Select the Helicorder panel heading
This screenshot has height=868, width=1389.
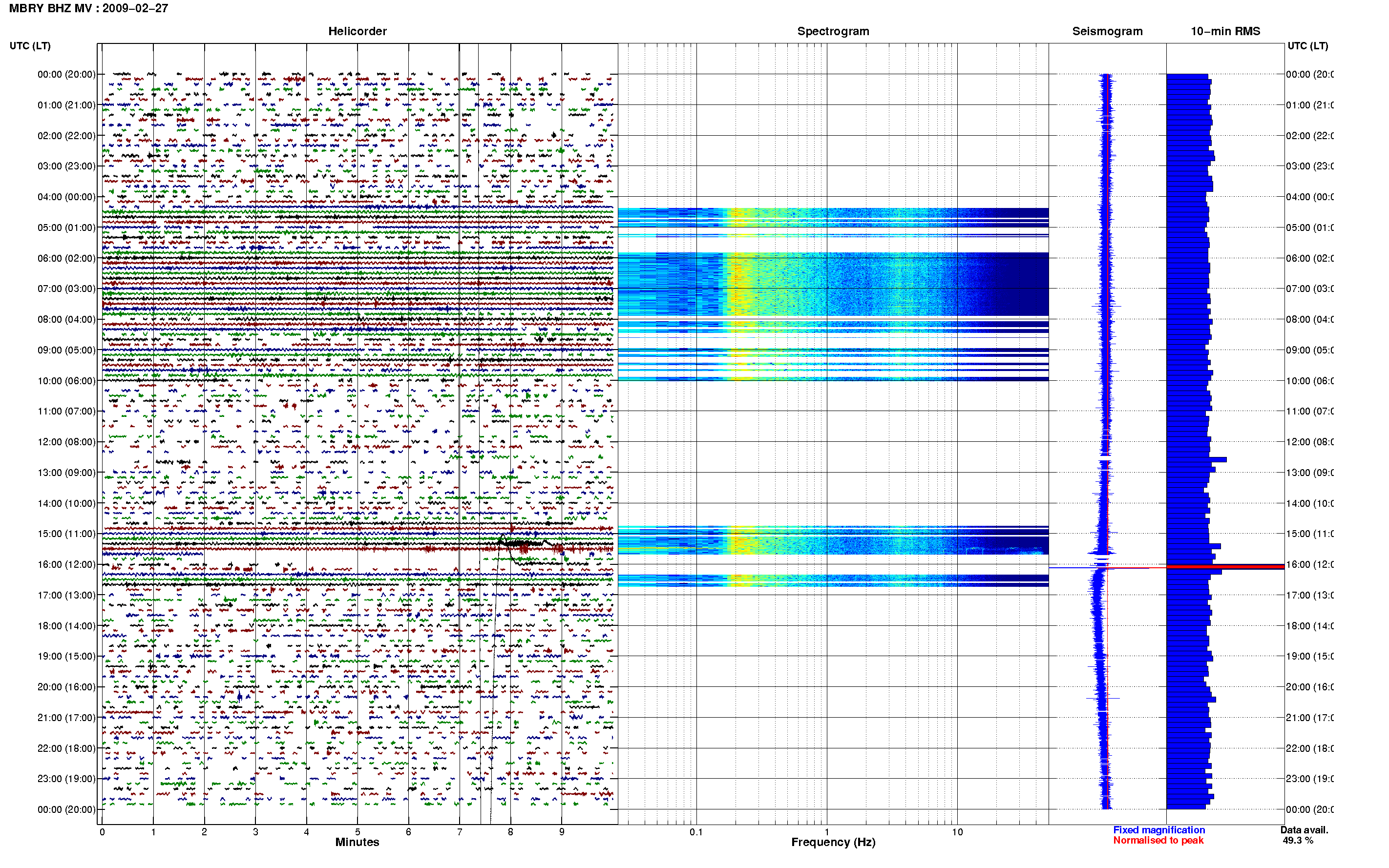coord(357,31)
